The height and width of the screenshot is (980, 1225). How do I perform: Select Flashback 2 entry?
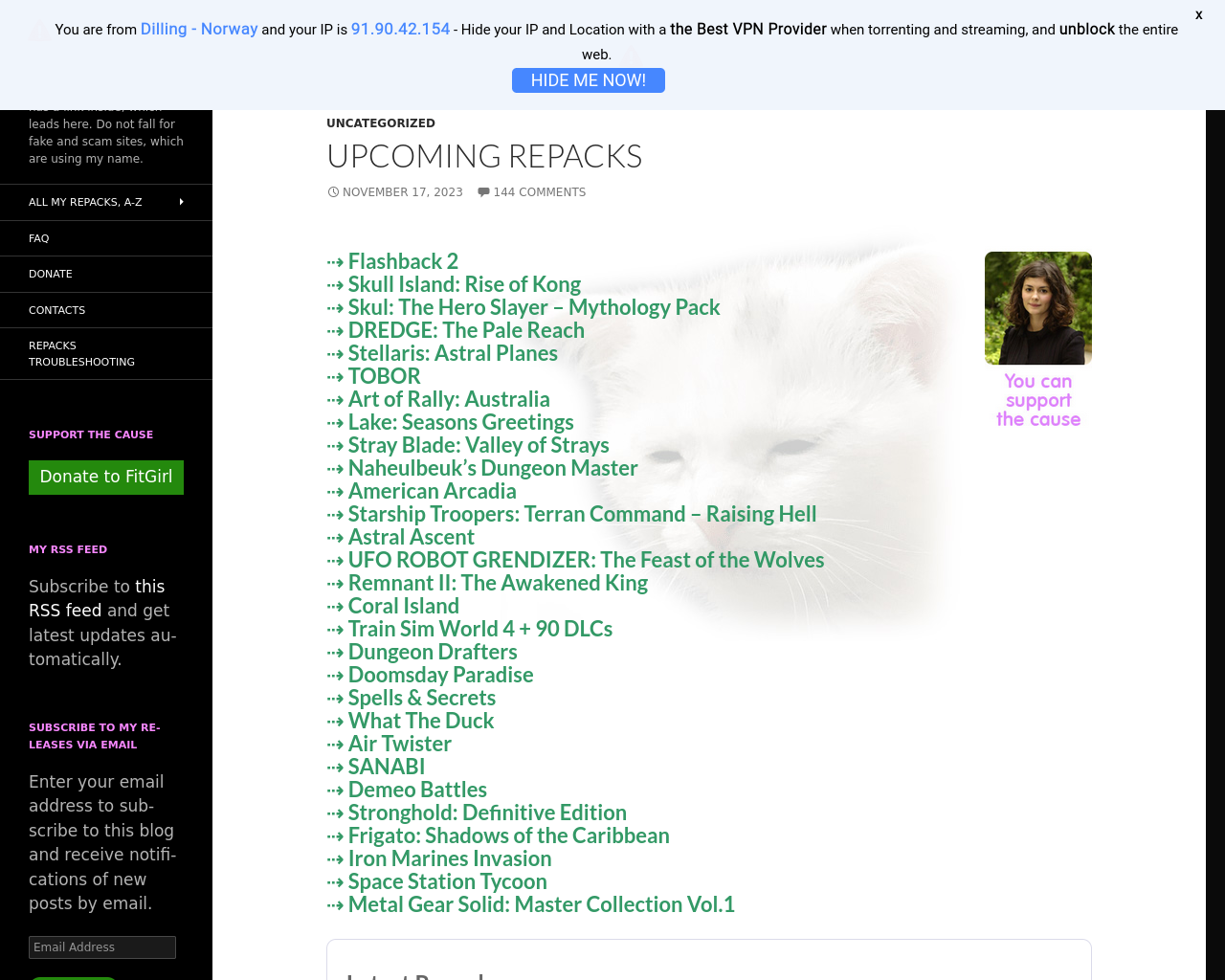point(403,261)
